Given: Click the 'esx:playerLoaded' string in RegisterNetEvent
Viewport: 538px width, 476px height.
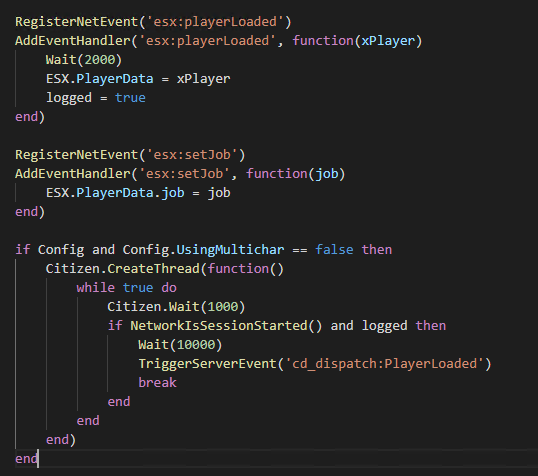Looking at the screenshot, I should click(215, 22).
